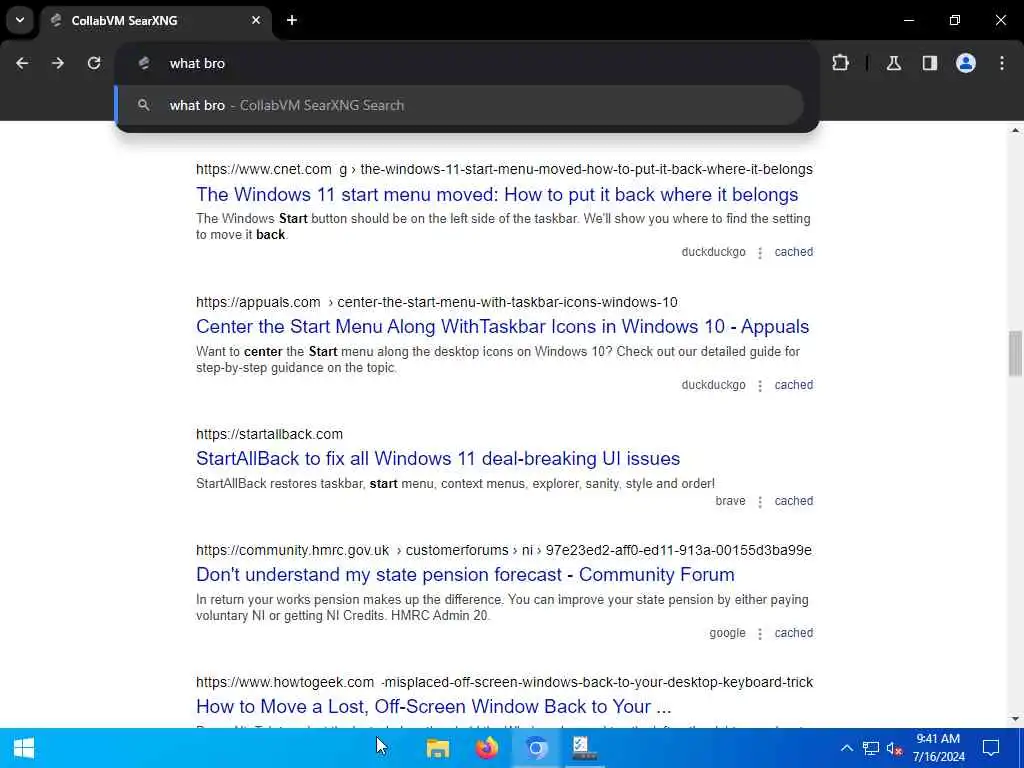The height and width of the screenshot is (768, 1024).
Task: Open the Windows Start menu
Action: pyautogui.click(x=24, y=748)
